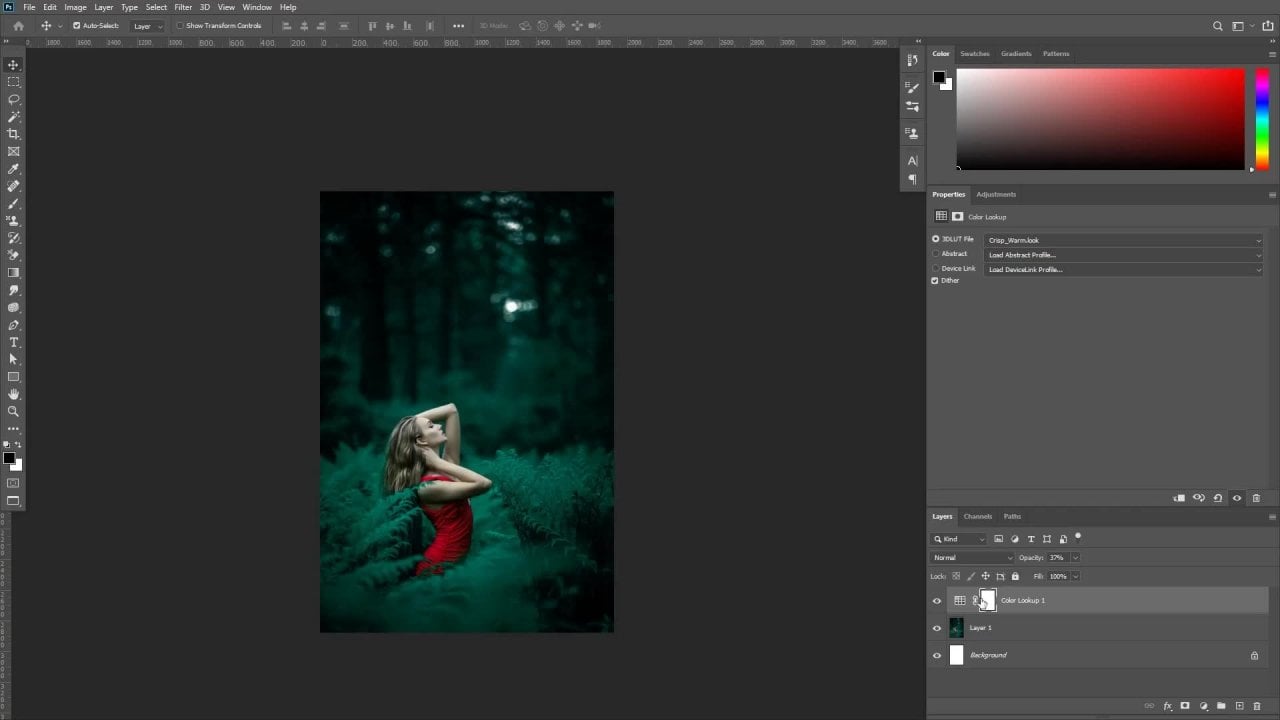Uncheck the Dither checkbox
Screen dimensions: 1280x720
934,280
